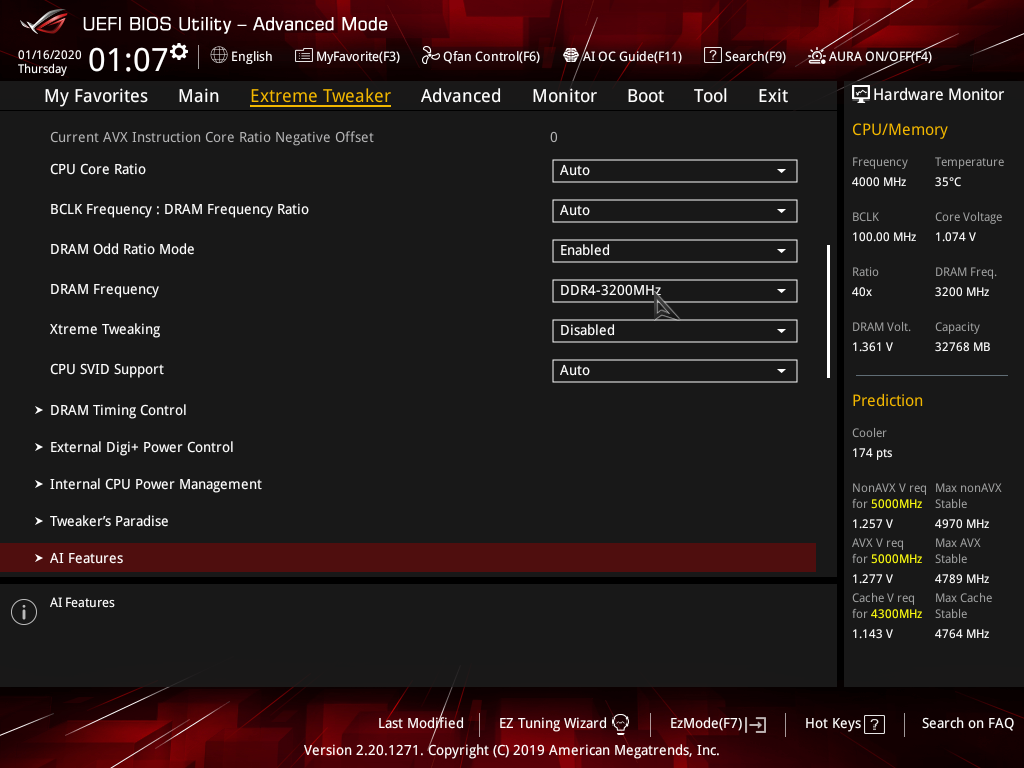
Task: Click the 35°C temperature value
Action: click(x=948, y=182)
